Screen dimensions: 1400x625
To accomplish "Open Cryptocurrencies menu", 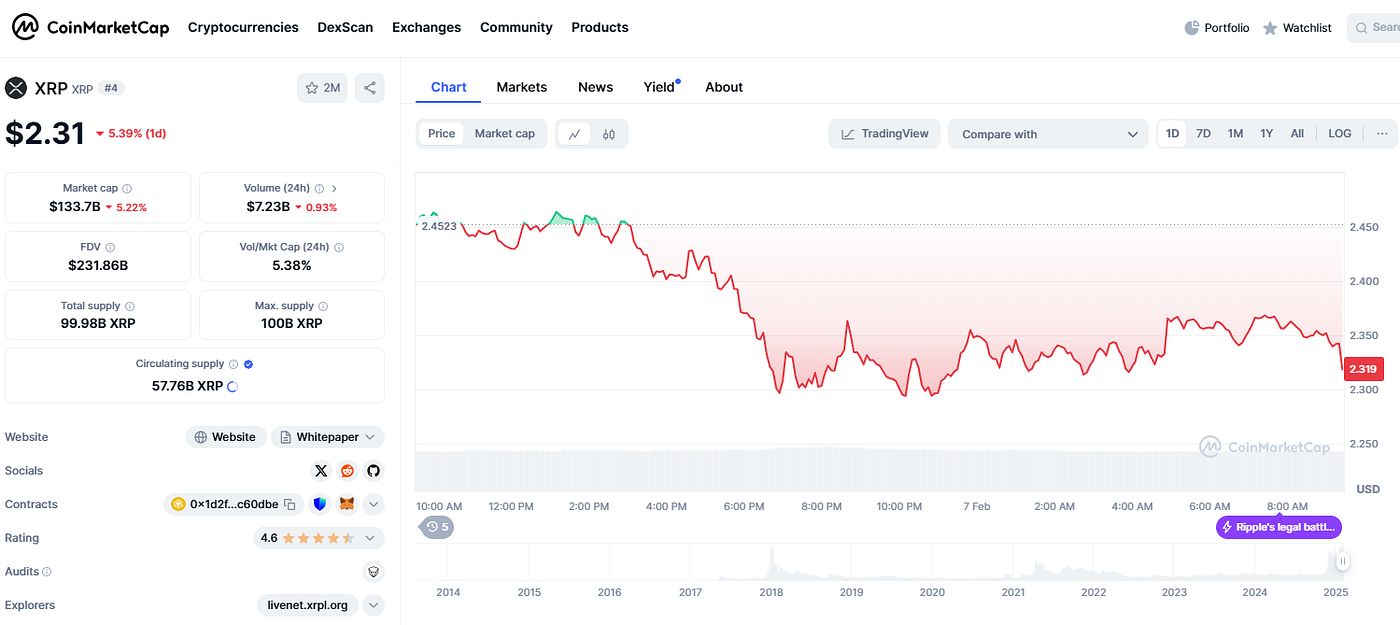I will (x=243, y=28).
